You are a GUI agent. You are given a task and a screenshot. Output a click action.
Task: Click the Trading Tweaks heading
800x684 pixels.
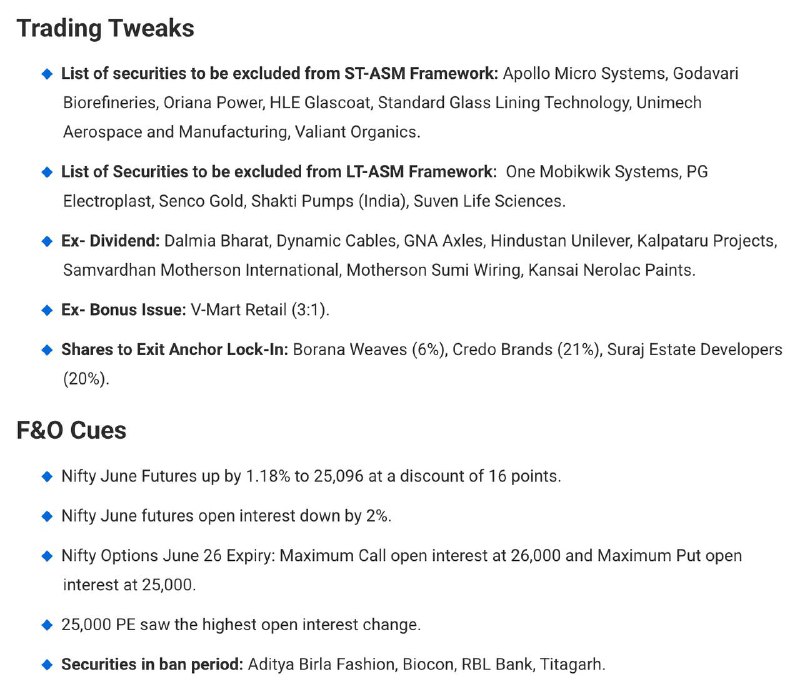[105, 28]
